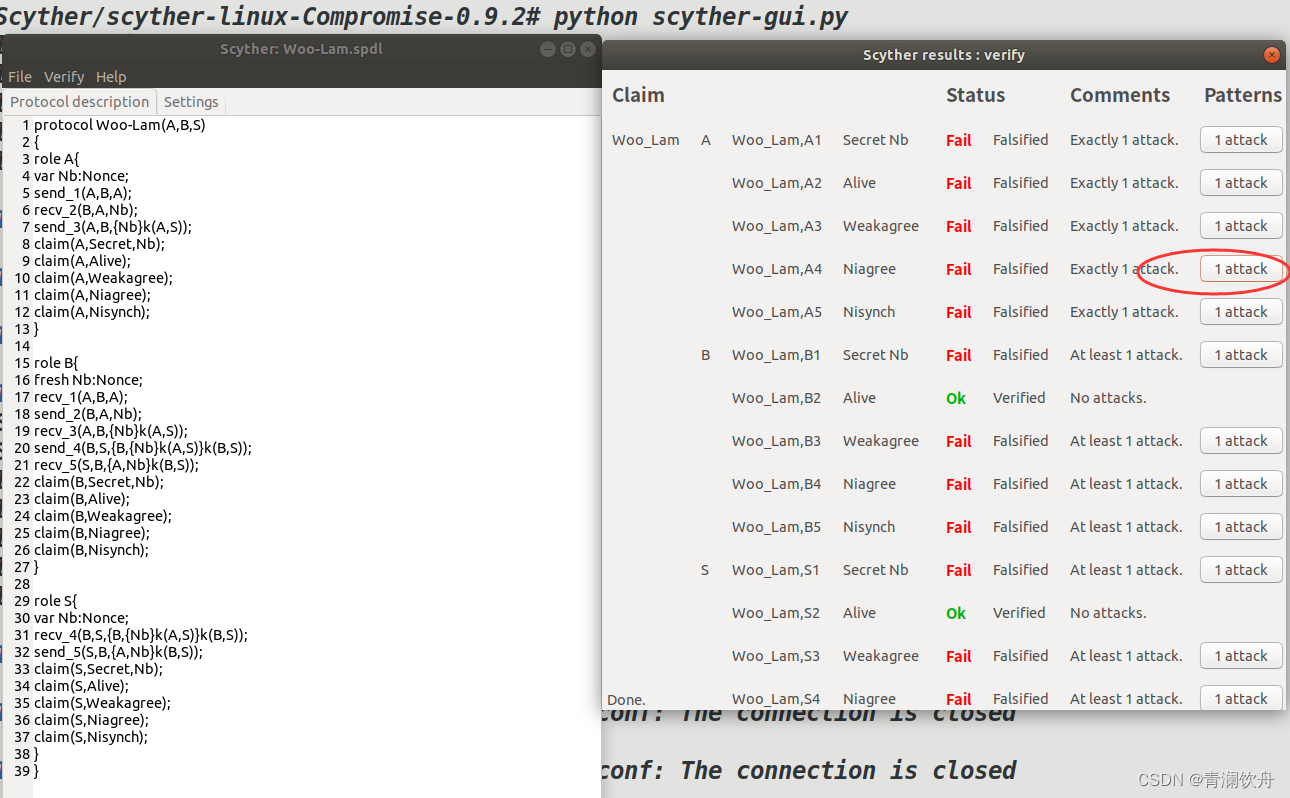
Task: Place cursor on 'protocol Woo-Lam(A,B,S)' line
Action: click(120, 125)
